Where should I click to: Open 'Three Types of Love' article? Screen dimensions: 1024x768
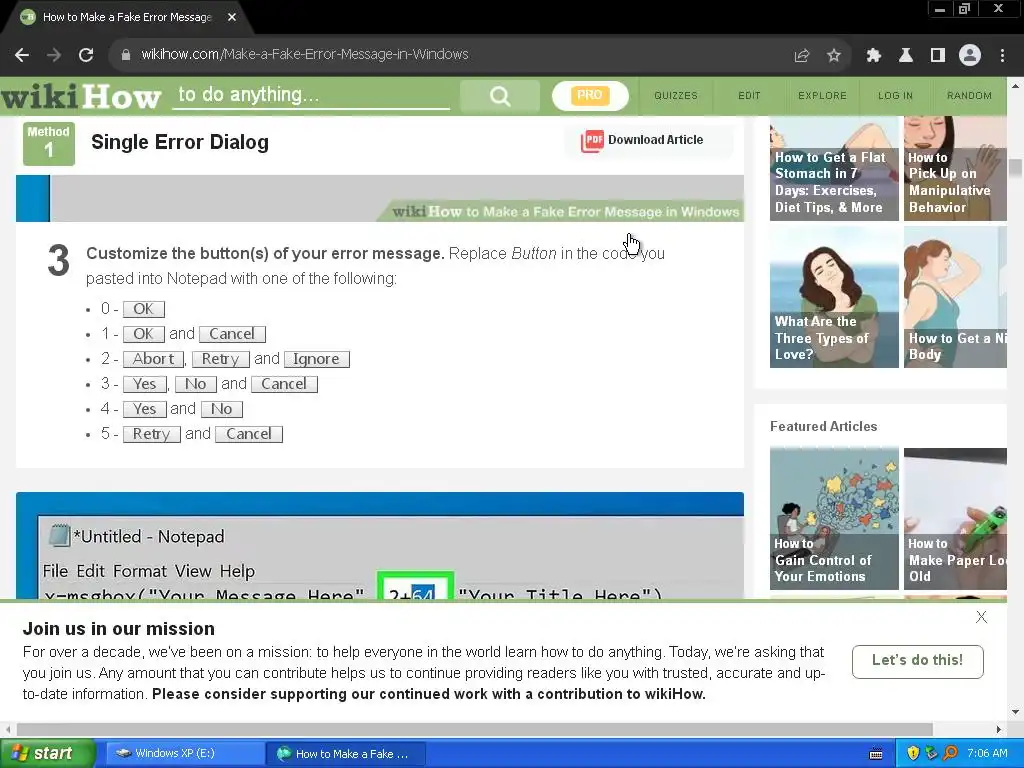point(834,298)
